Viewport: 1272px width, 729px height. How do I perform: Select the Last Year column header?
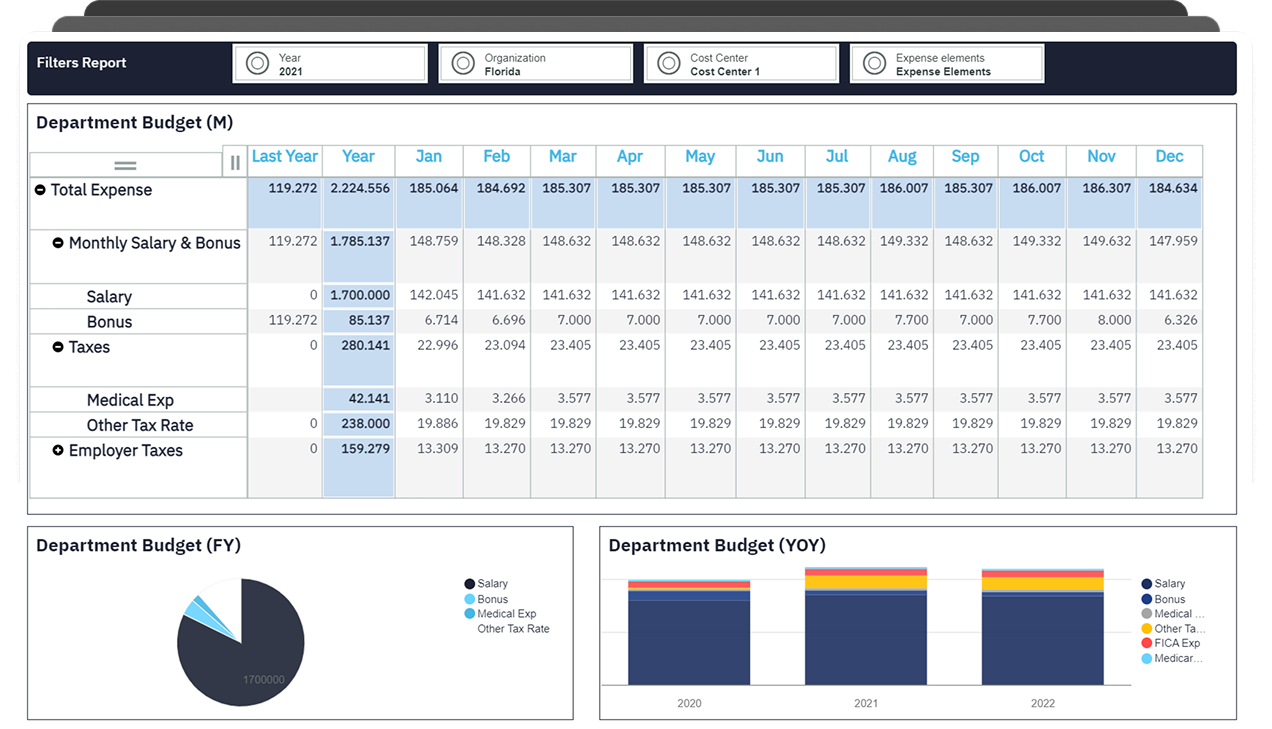point(284,157)
